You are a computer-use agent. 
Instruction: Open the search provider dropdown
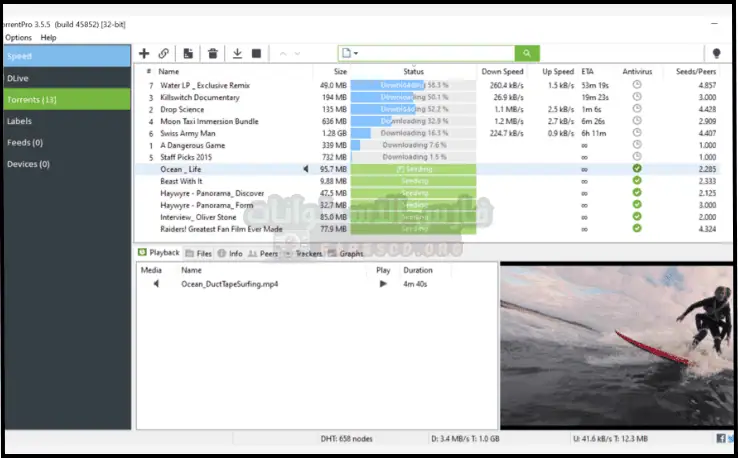[350, 53]
